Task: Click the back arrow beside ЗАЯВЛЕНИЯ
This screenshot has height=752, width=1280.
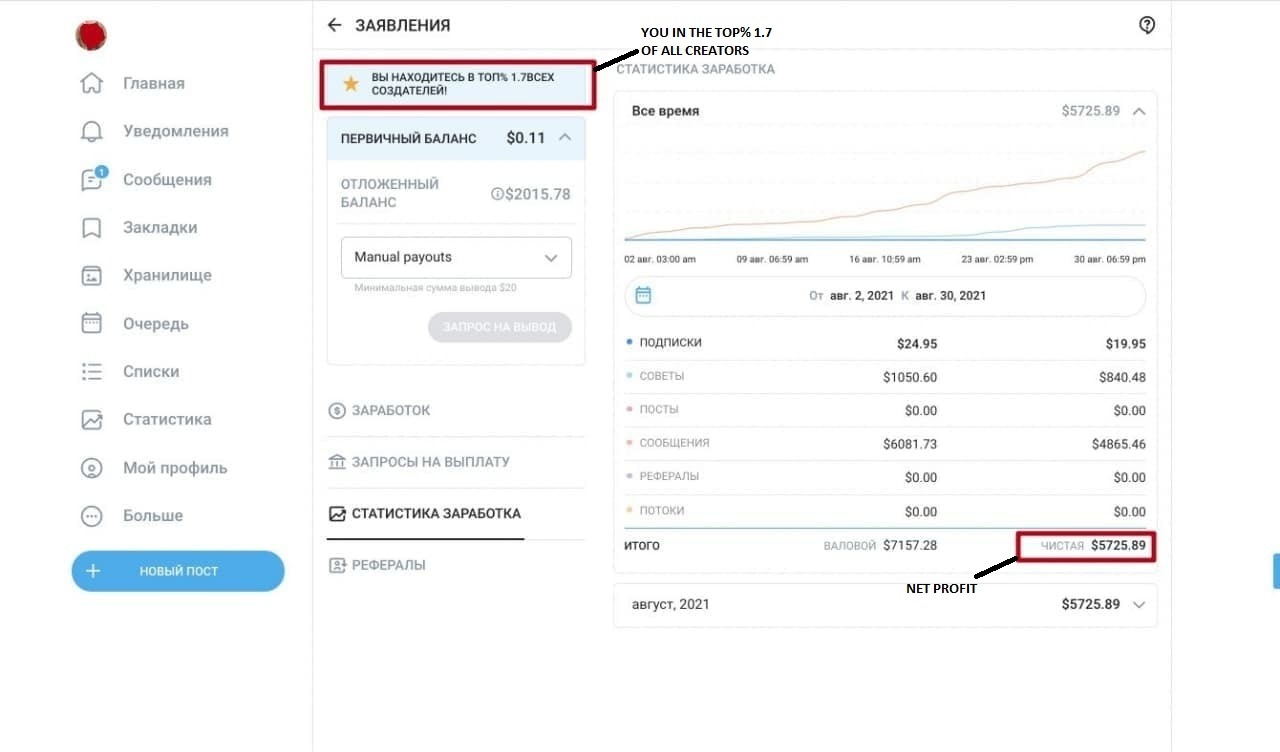Action: tap(334, 25)
